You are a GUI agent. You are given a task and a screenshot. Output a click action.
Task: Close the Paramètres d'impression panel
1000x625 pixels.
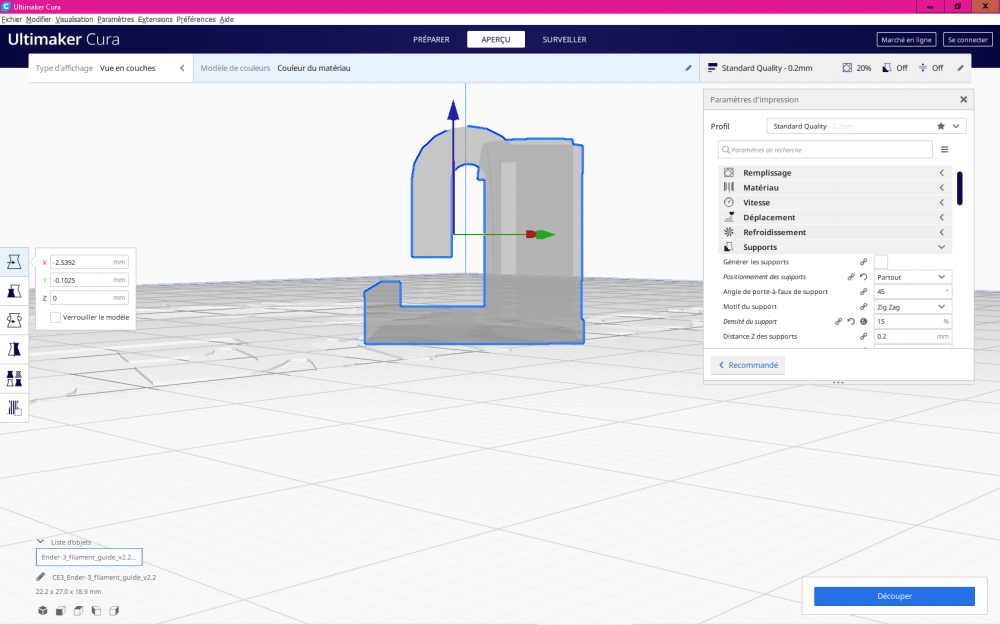pyautogui.click(x=964, y=99)
